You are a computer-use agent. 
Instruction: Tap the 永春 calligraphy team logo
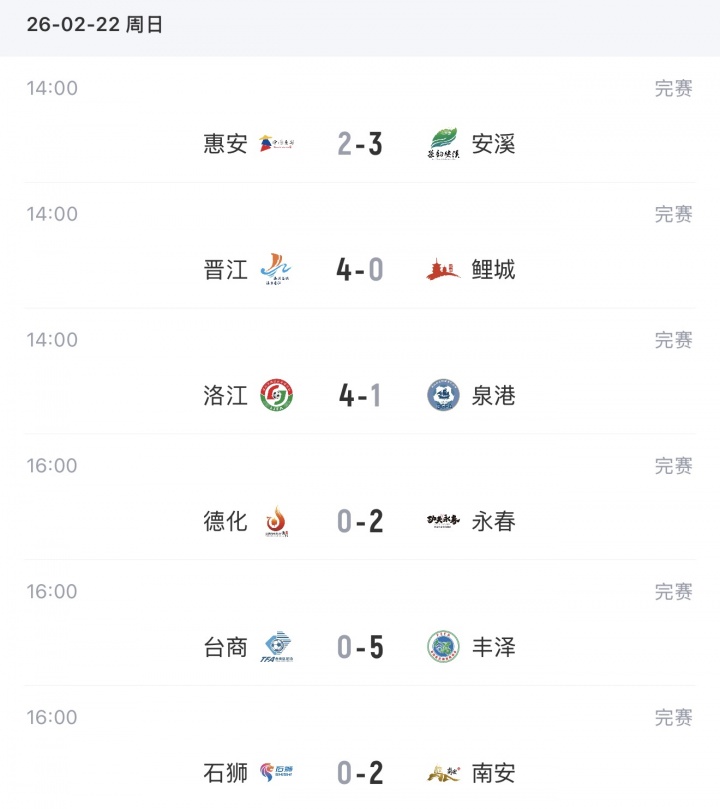tap(443, 521)
